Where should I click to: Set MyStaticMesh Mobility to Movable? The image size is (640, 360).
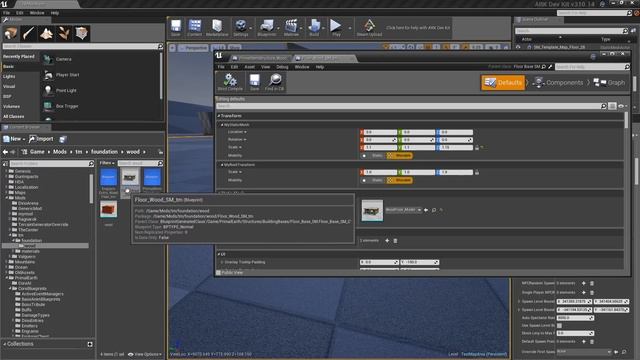click(x=399, y=156)
